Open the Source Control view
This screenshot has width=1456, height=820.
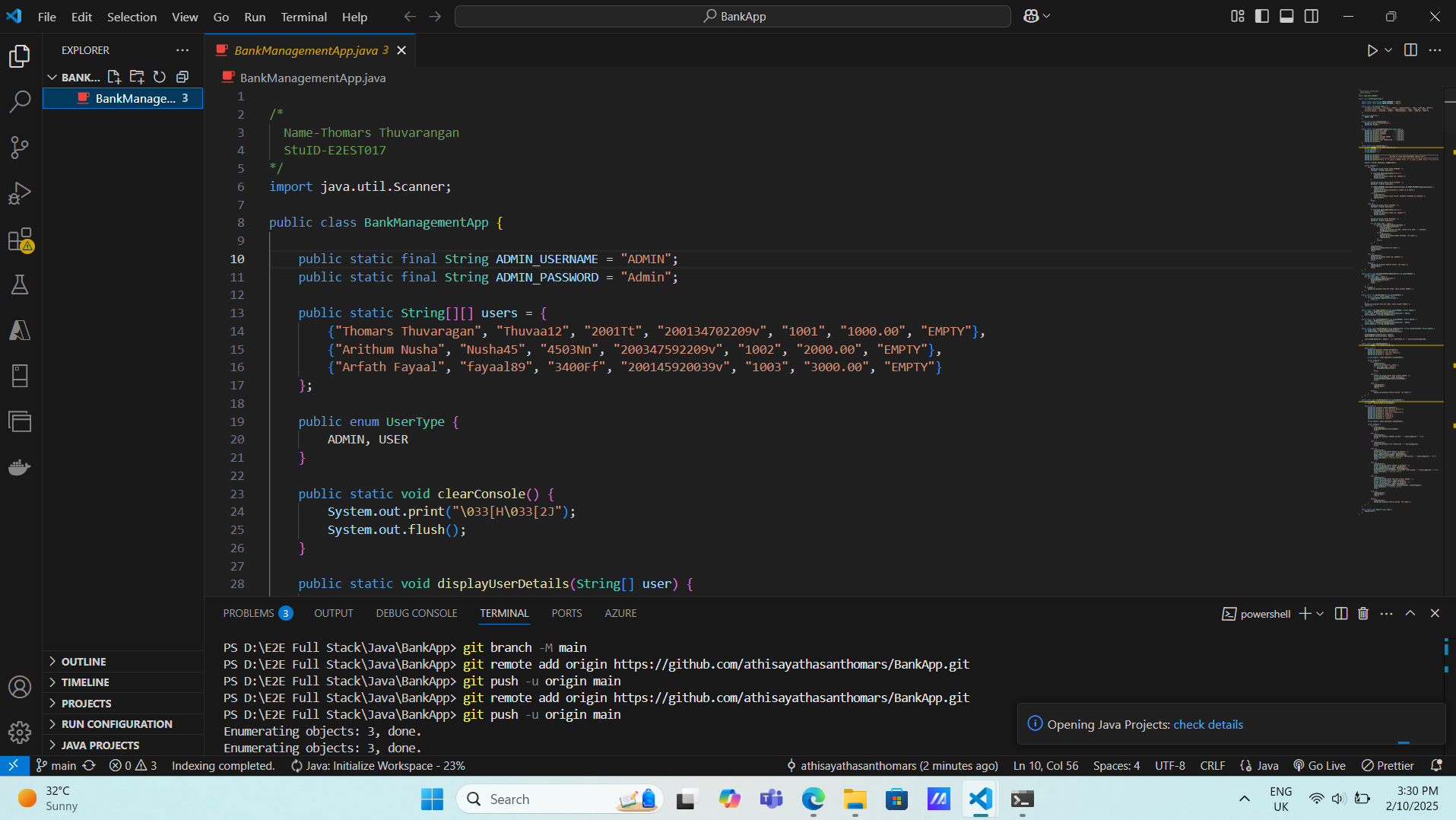tap(20, 147)
